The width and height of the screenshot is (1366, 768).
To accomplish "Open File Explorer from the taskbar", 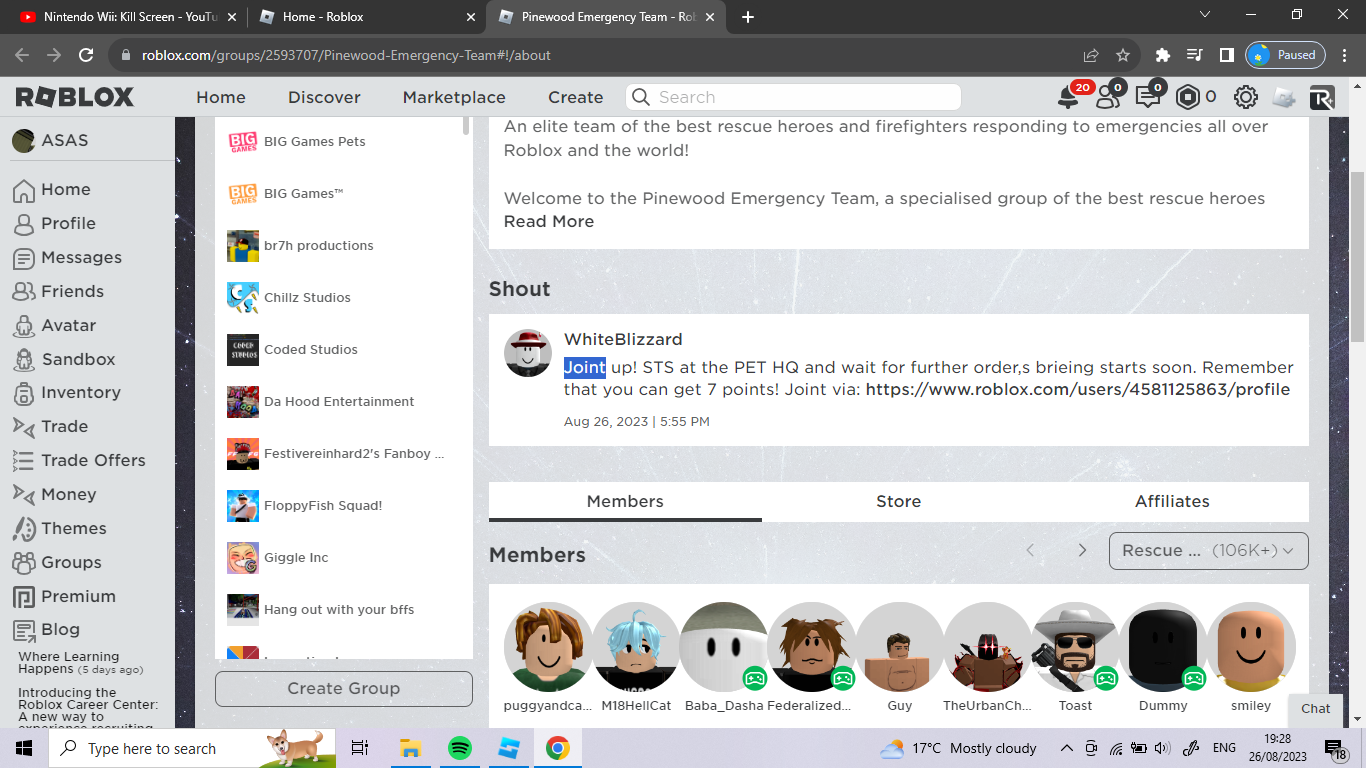I will [x=410, y=748].
